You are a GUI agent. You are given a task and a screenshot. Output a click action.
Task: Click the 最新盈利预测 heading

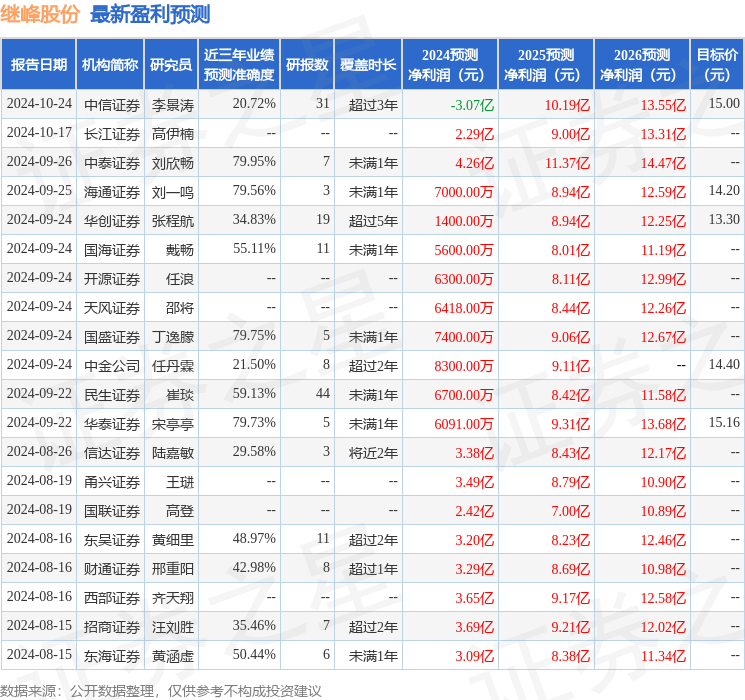[150, 14]
